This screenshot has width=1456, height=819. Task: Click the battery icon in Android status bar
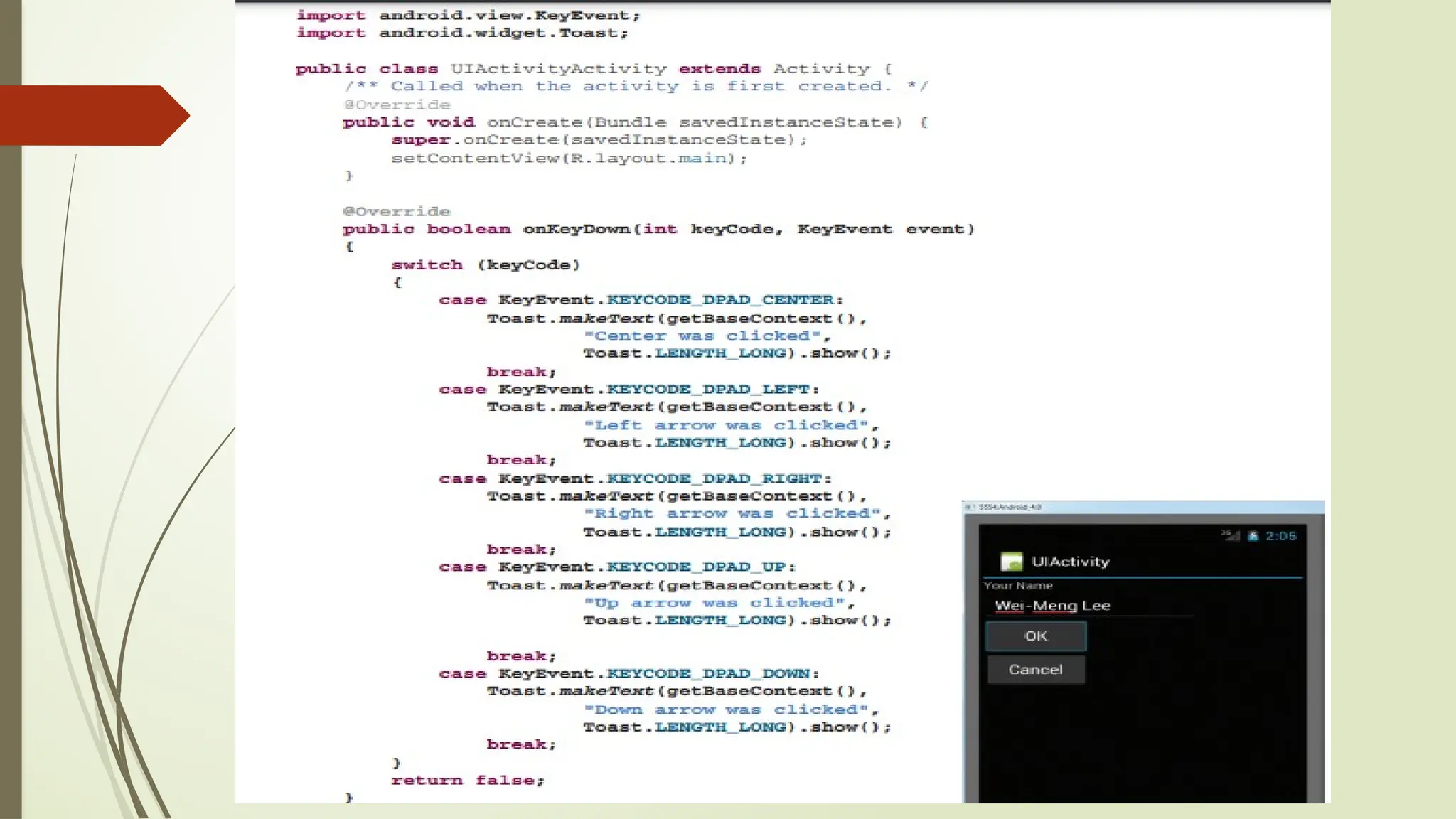[x=1253, y=536]
